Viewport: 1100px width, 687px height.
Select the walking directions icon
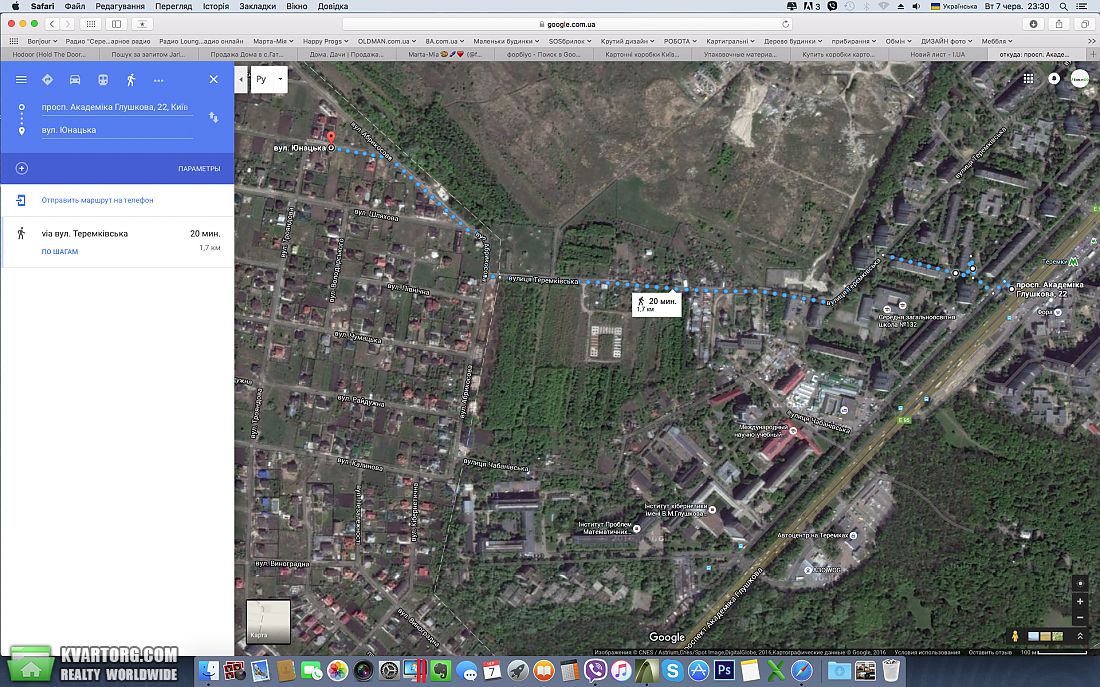(130, 80)
